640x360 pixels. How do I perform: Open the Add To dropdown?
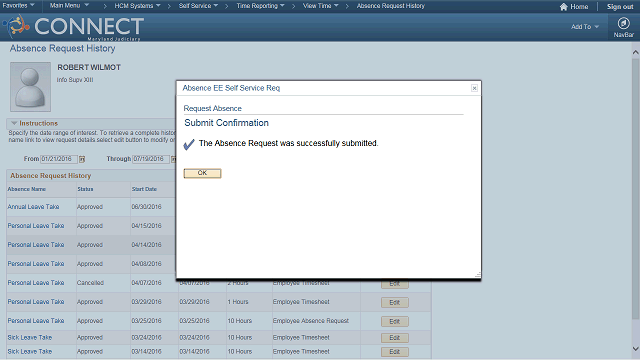[584, 27]
